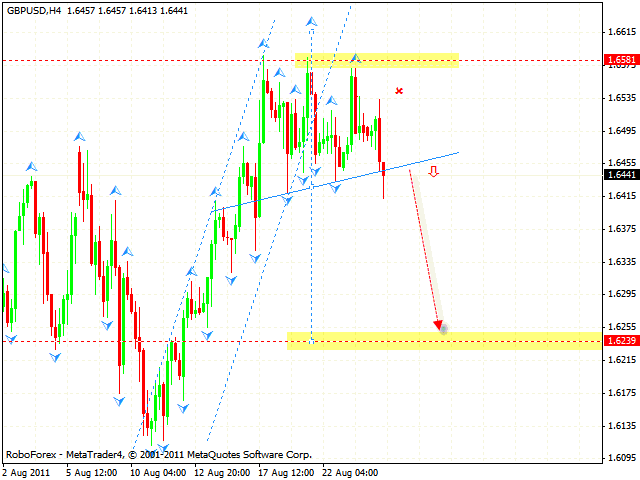Viewport: 640px width, 480px height.
Task: Click the 10 Aug 04:00 time label
Action: [x=158, y=473]
